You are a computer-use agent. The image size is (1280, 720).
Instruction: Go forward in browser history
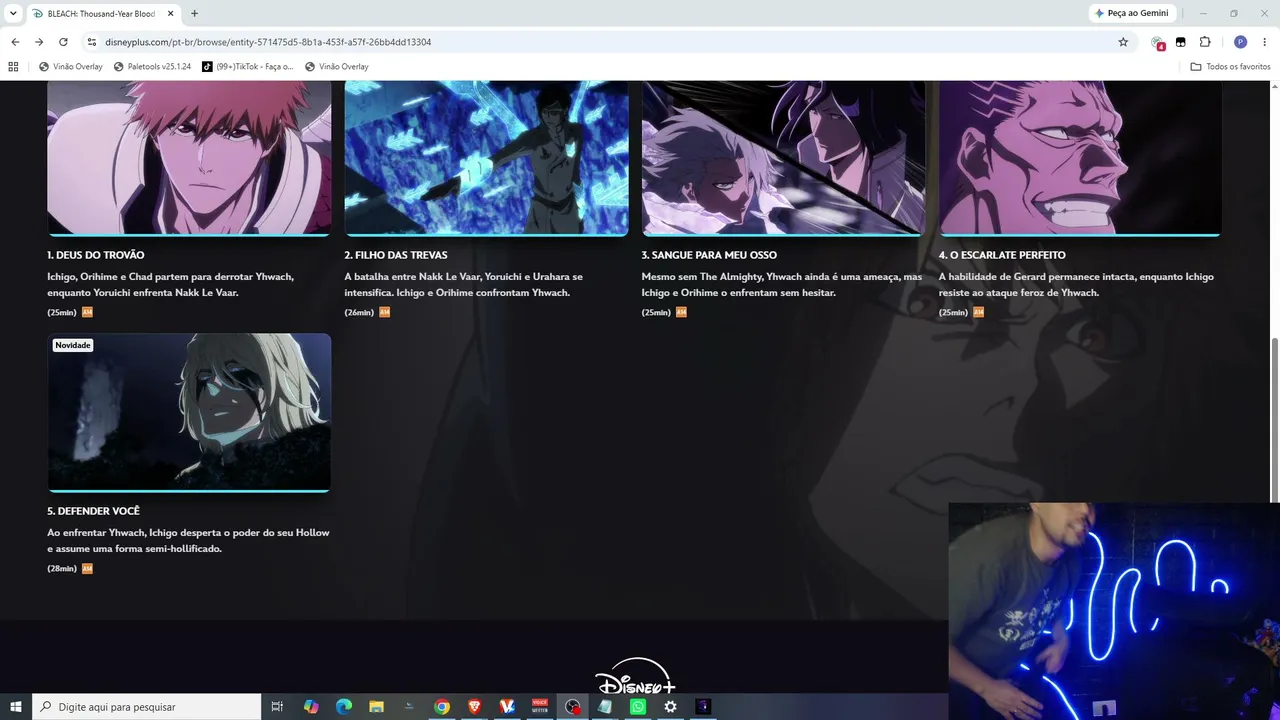[39, 42]
